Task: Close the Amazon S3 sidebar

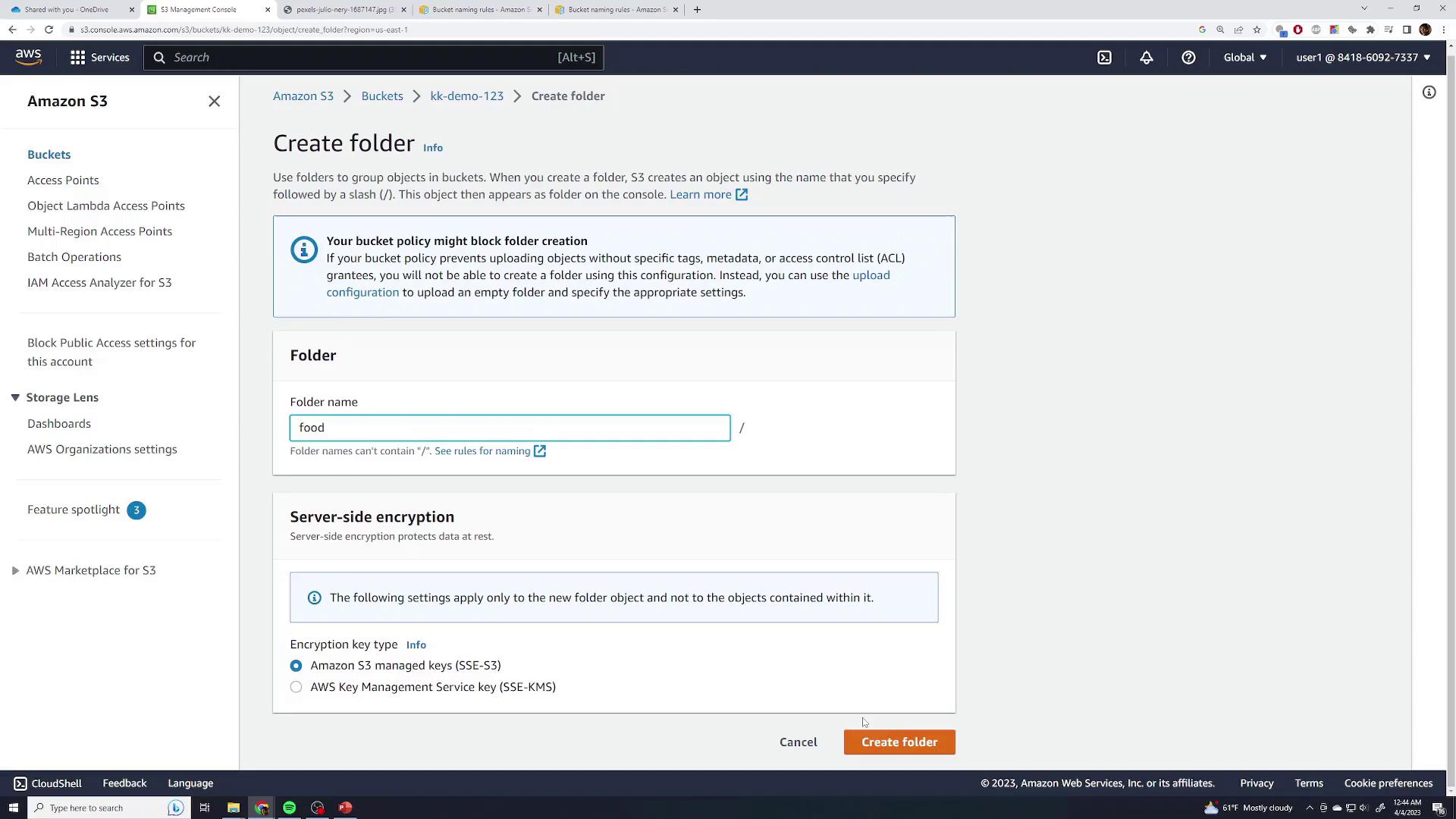Action: pyautogui.click(x=214, y=102)
